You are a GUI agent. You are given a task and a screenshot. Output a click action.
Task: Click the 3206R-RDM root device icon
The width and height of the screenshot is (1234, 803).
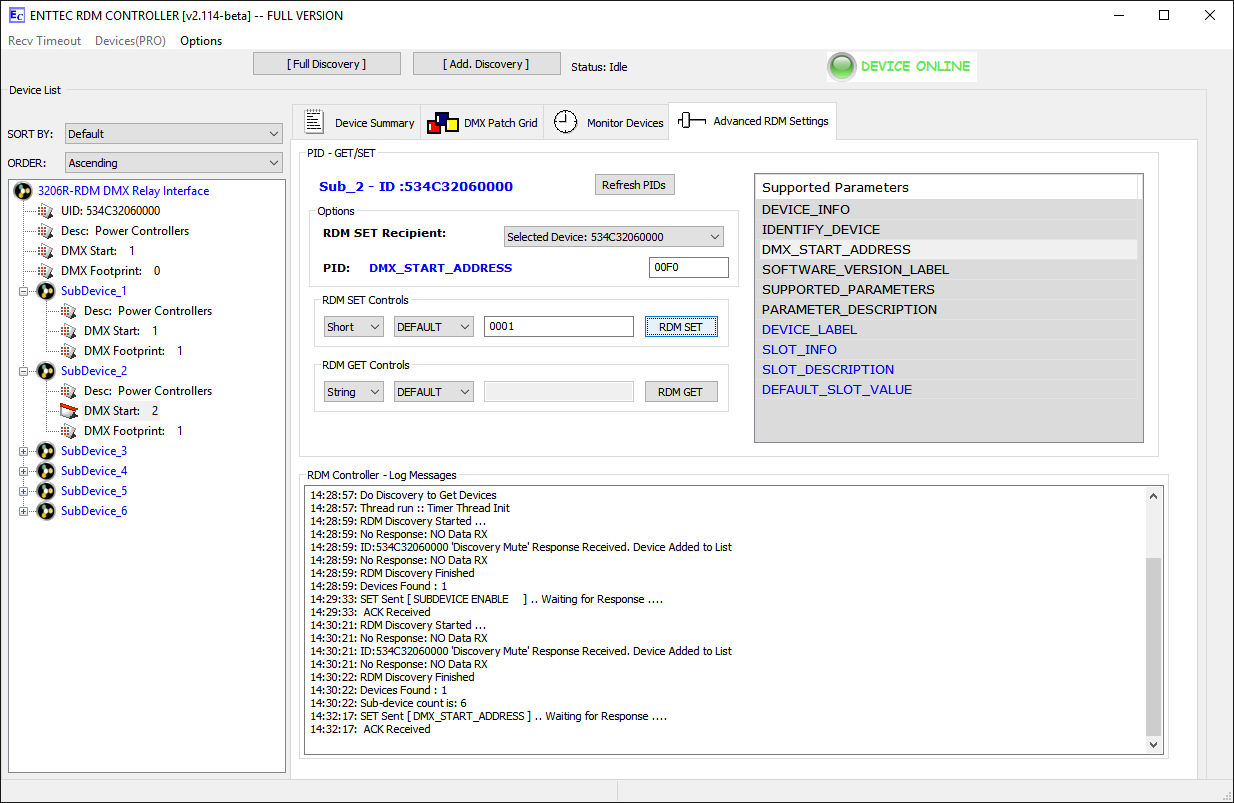pos(23,191)
